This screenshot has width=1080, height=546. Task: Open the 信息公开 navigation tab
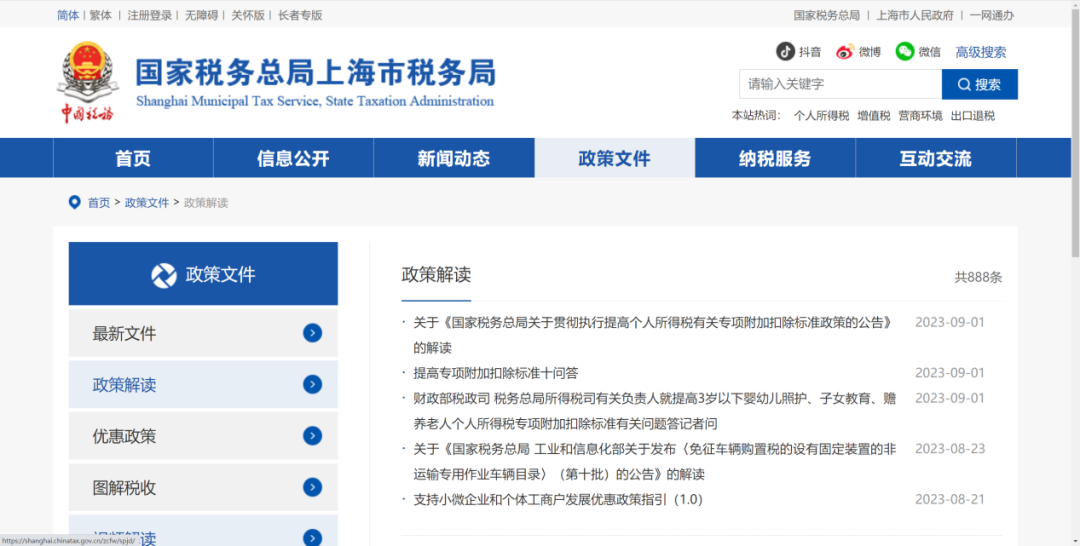293,158
